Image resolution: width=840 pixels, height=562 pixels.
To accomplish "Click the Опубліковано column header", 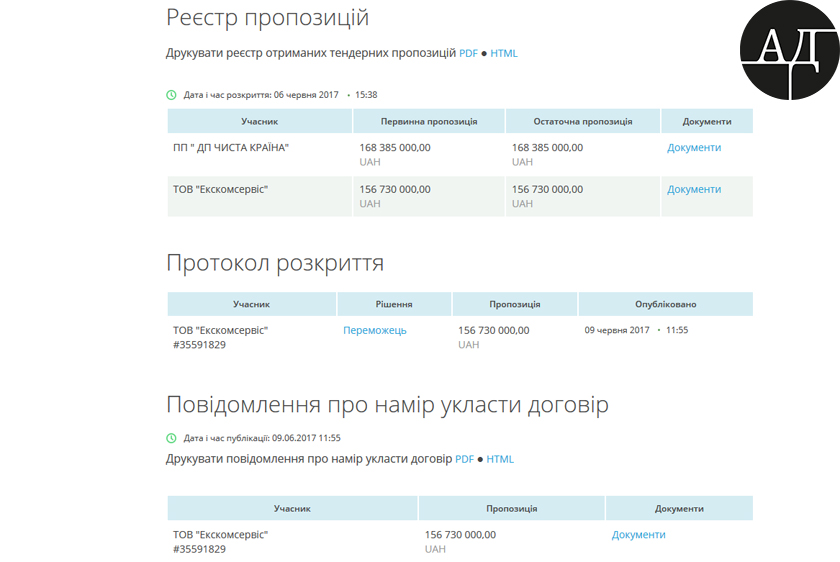I will click(x=665, y=304).
